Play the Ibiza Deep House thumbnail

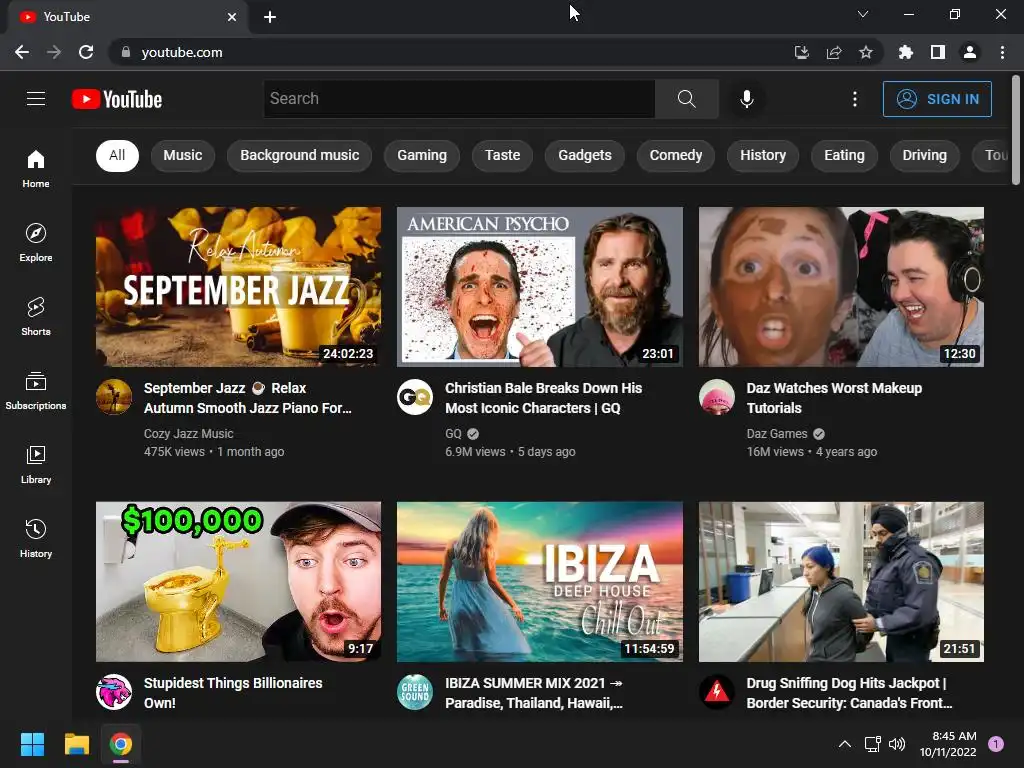[x=540, y=582]
